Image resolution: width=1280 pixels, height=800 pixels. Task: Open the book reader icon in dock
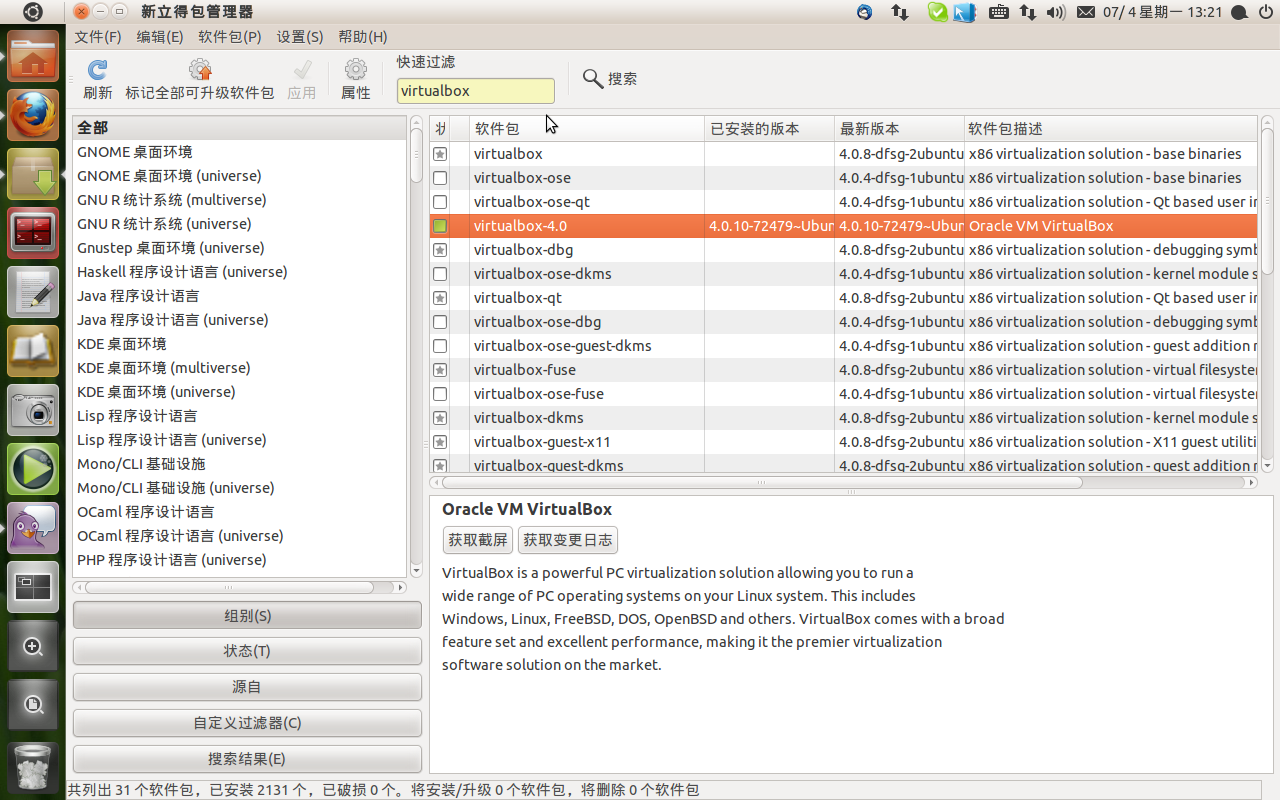[x=33, y=352]
